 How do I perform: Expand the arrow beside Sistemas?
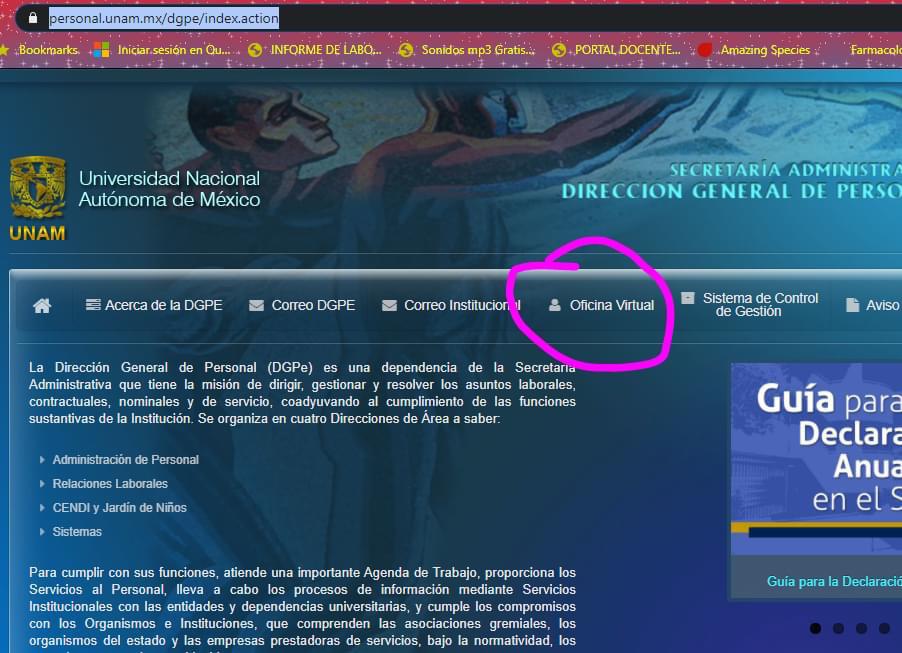click(42, 532)
